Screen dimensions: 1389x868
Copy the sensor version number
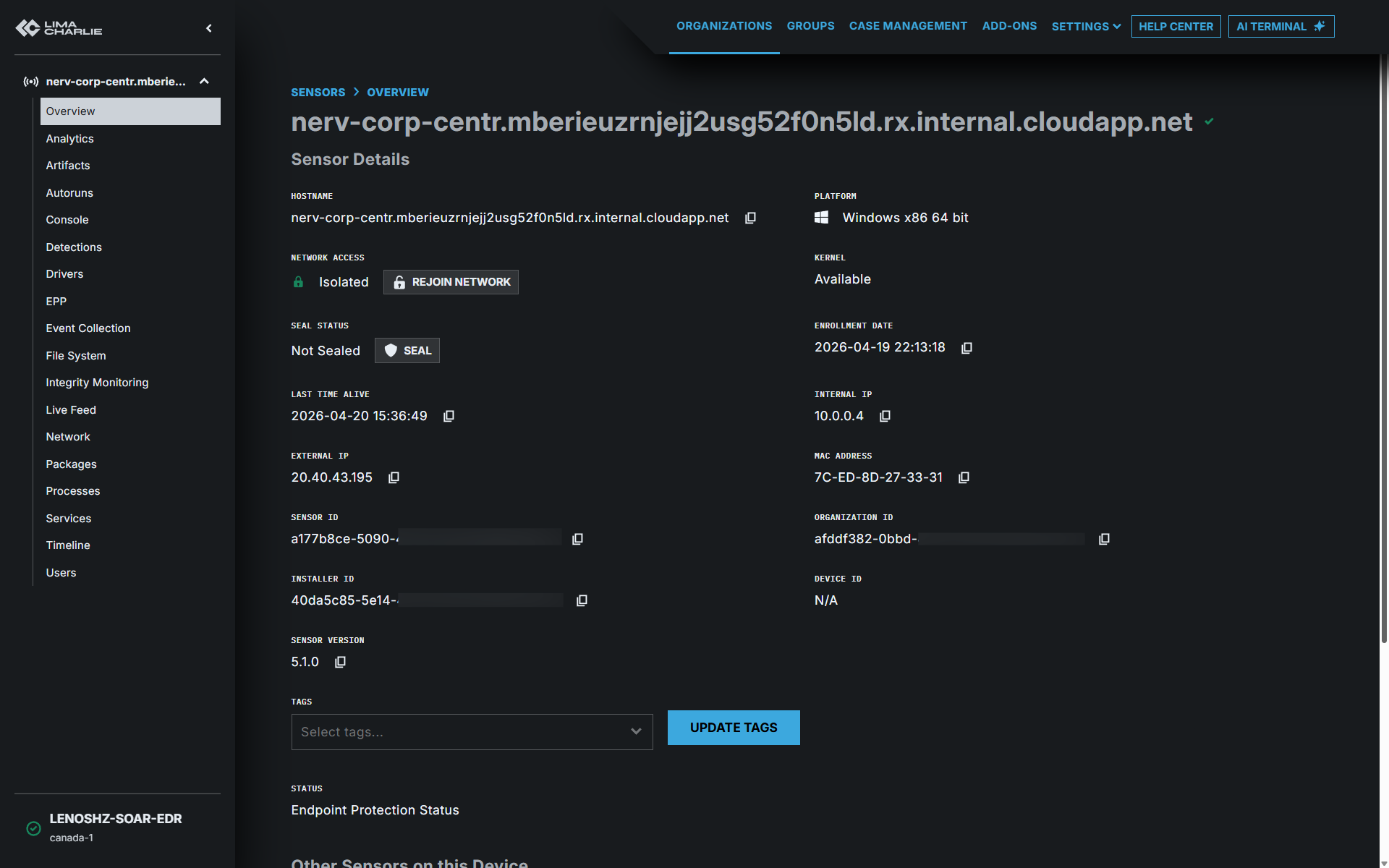point(340,662)
